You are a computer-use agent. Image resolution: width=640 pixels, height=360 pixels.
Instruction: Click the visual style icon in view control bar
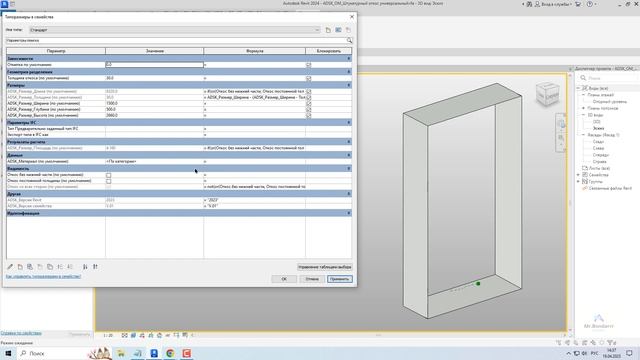coord(133,335)
